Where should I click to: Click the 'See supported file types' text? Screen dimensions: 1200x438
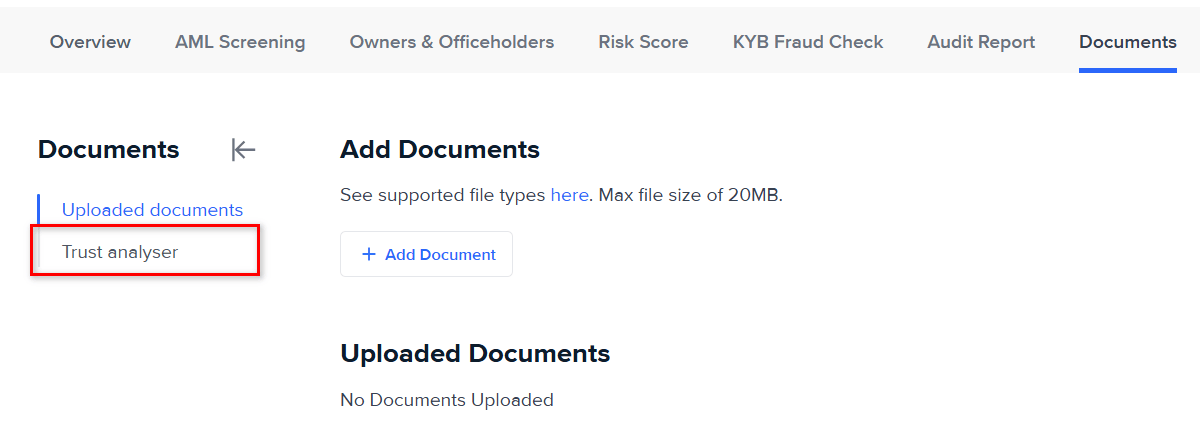tap(443, 195)
